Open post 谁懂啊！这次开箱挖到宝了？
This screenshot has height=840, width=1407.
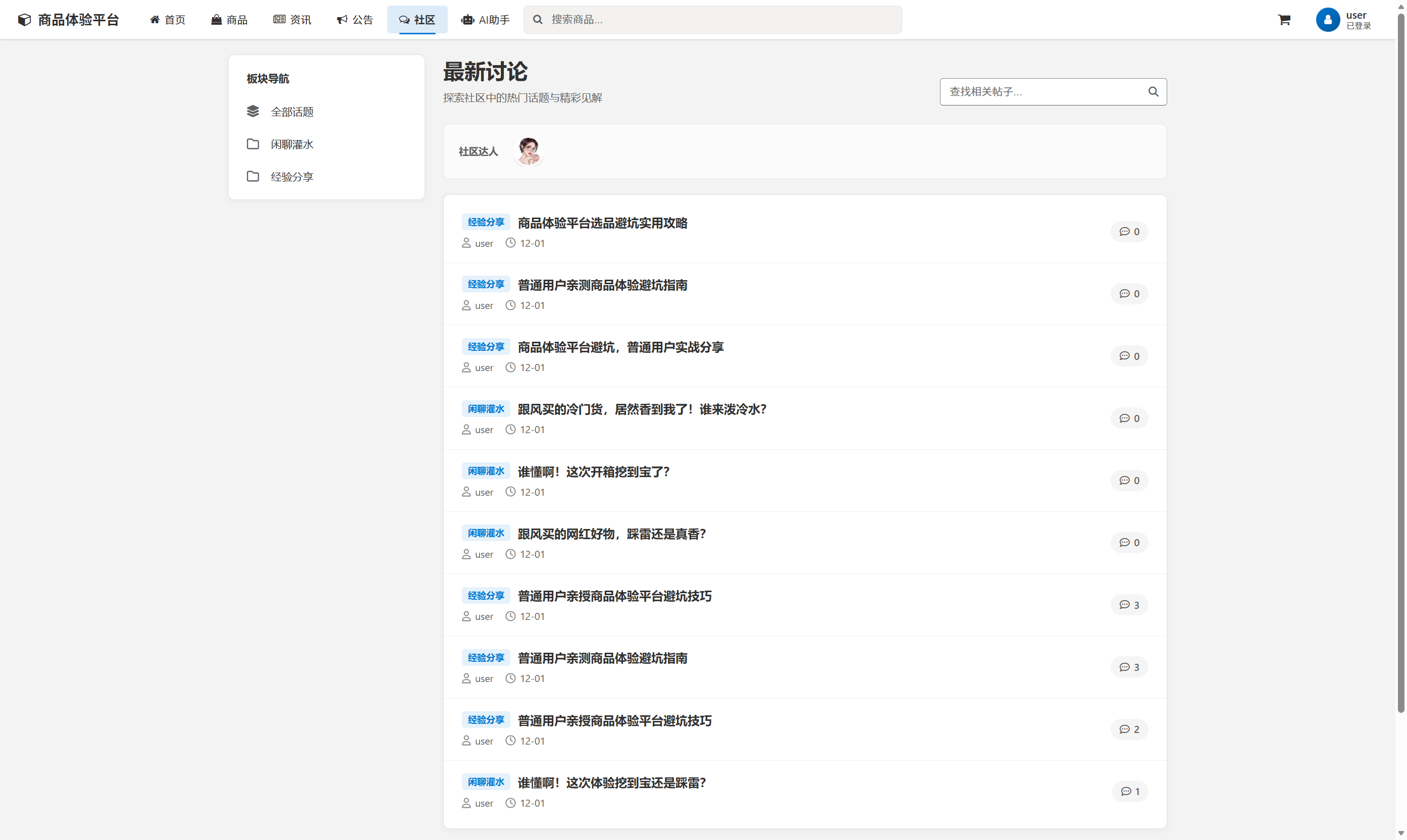click(x=593, y=471)
